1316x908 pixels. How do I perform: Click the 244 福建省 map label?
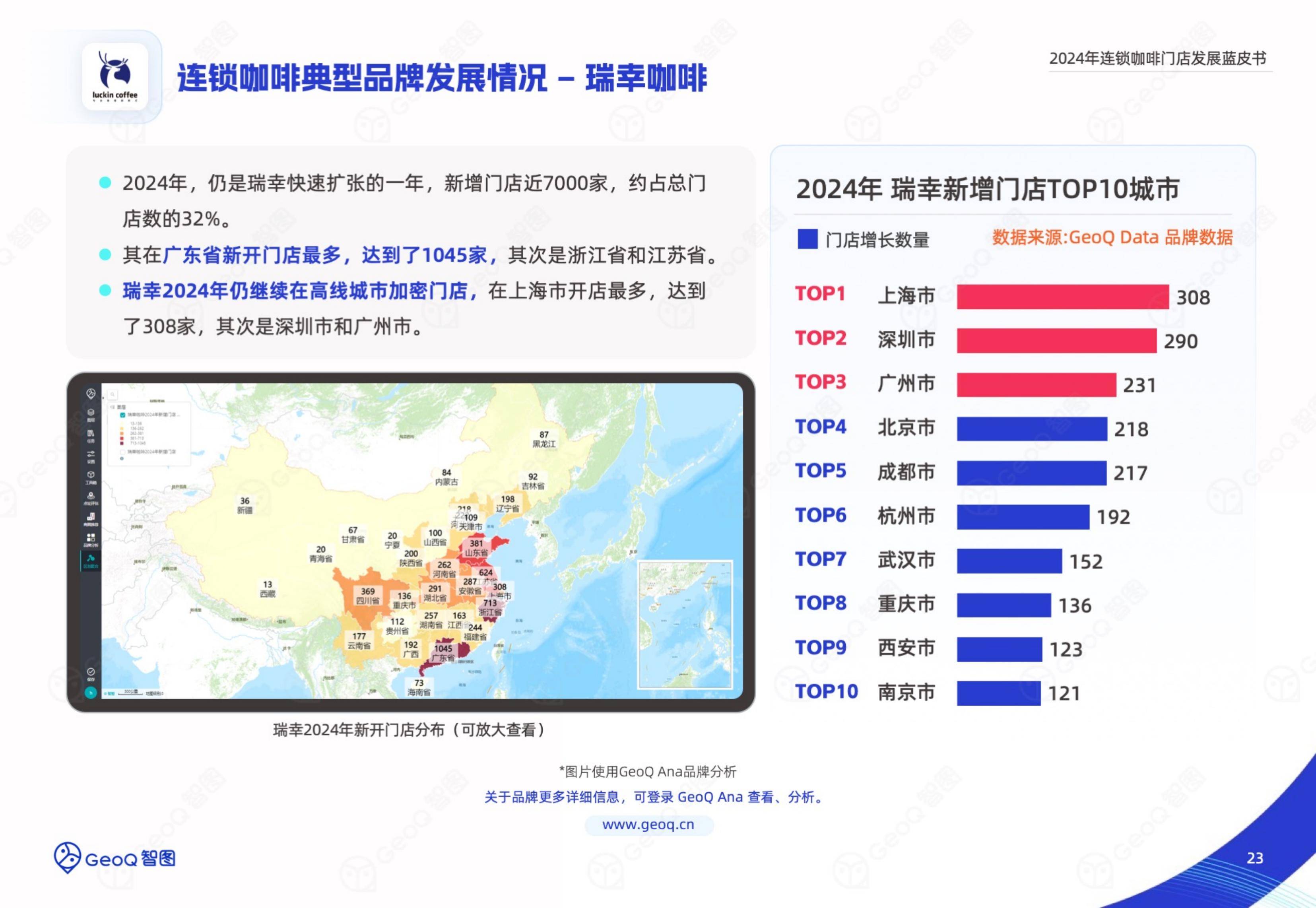475,632
